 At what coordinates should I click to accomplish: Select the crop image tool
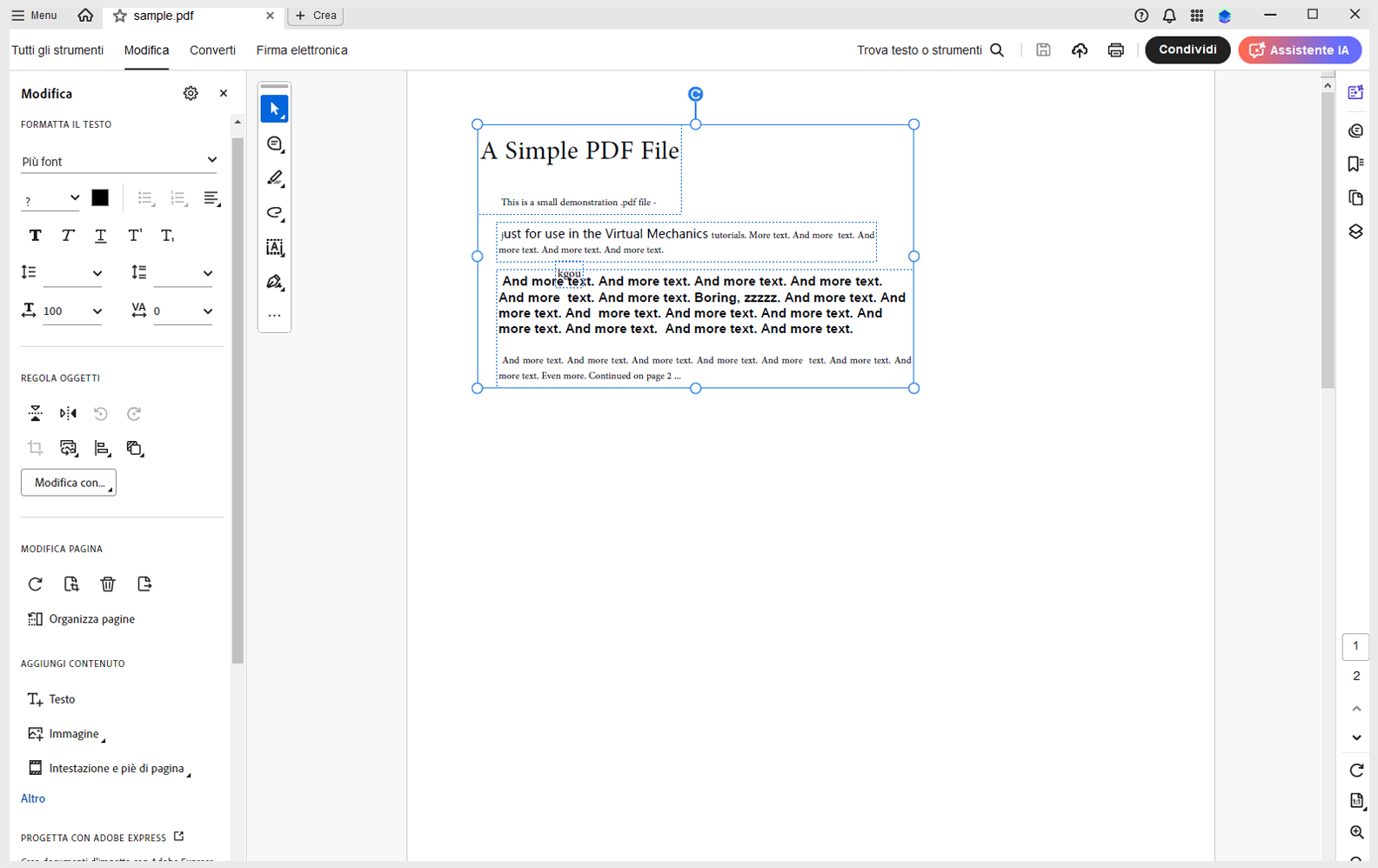coord(35,448)
